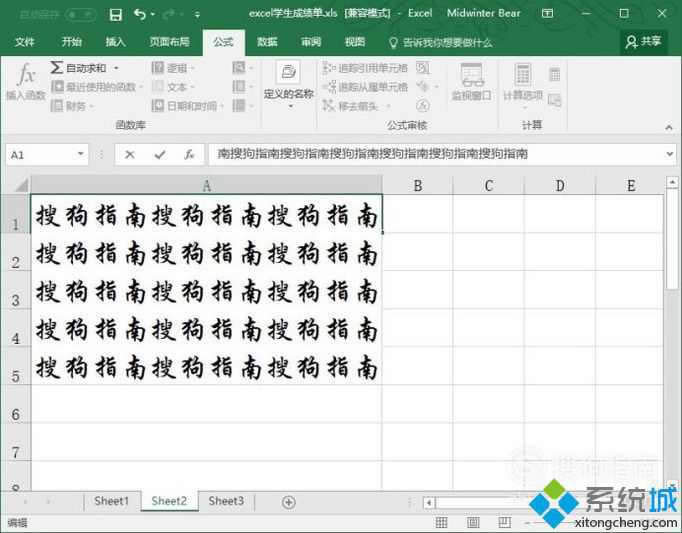Click cell A2 with 搜狗指南 text

207,252
